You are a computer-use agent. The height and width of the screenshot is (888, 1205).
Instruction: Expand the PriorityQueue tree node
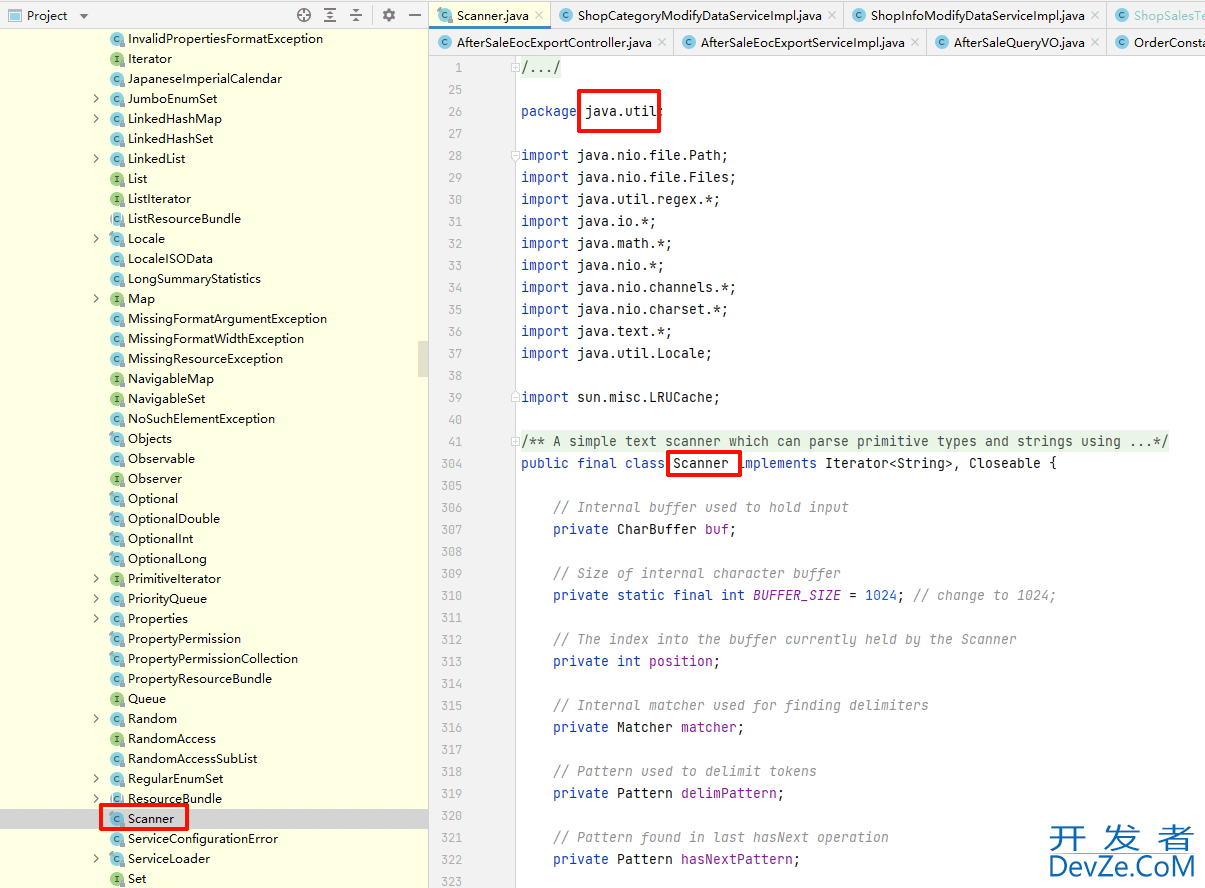pyautogui.click(x=96, y=598)
